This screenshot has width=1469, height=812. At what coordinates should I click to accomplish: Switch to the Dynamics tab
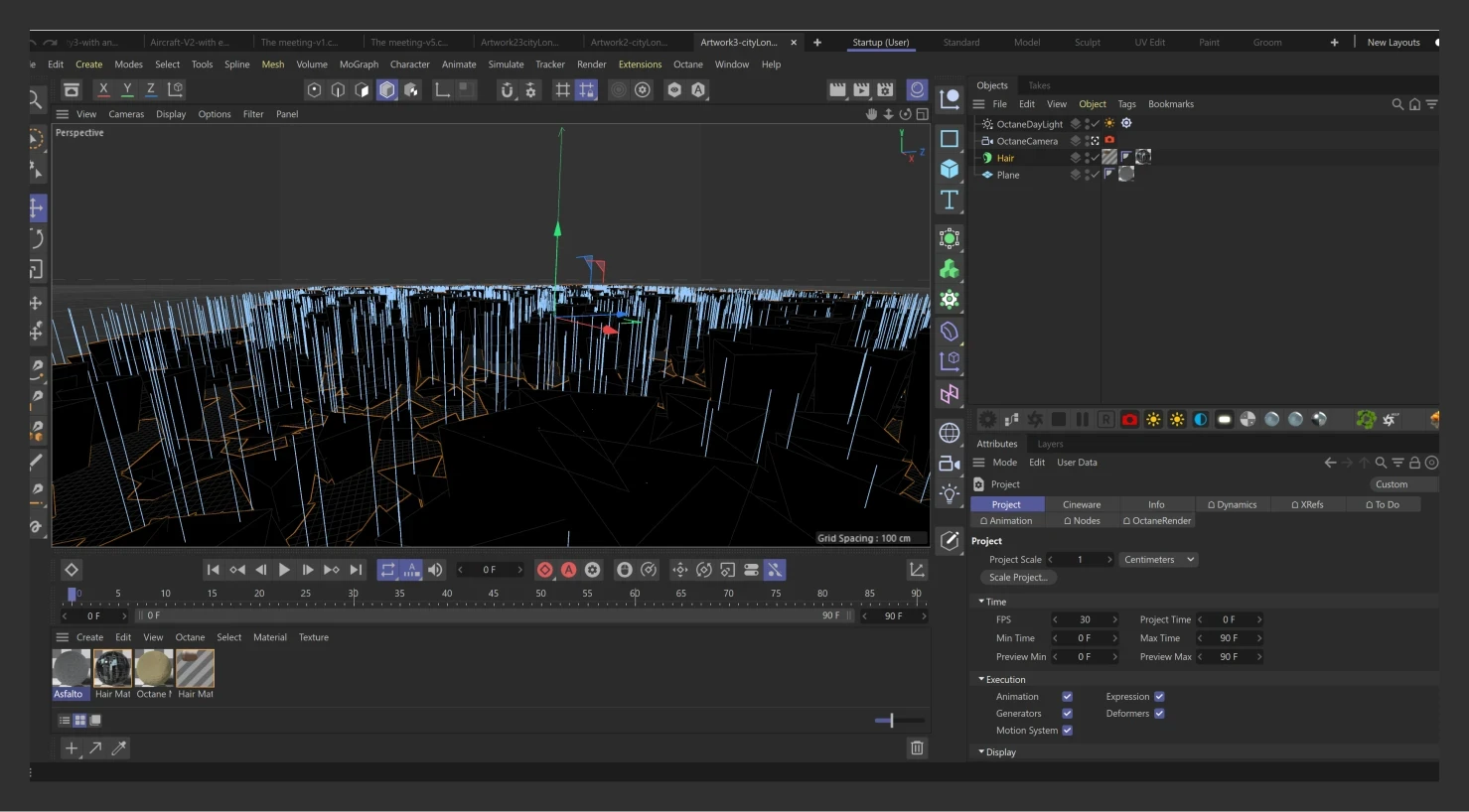point(1232,504)
